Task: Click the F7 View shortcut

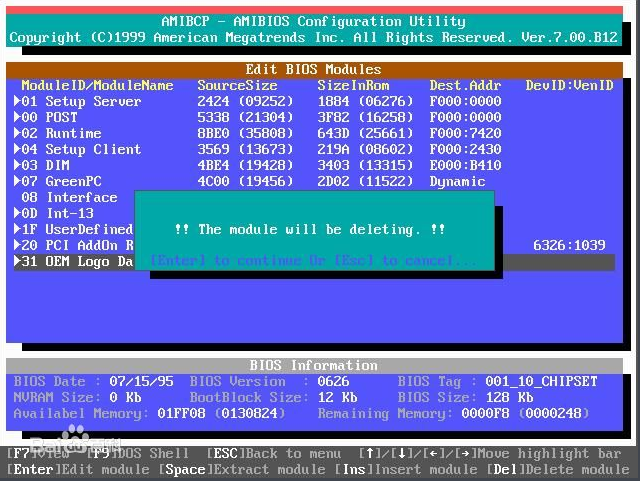Action: pyautogui.click(x=38, y=453)
